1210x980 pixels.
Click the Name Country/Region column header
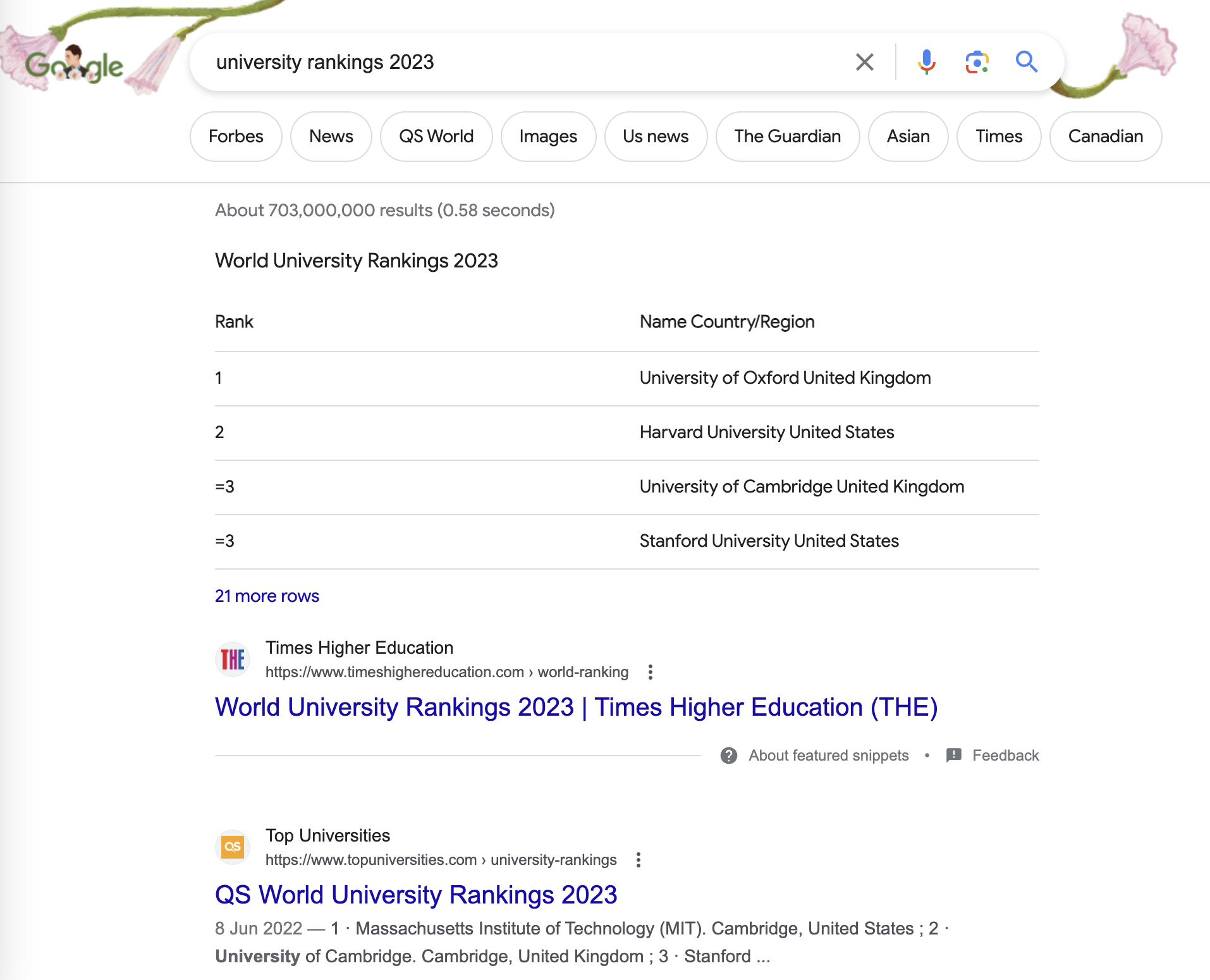tap(727, 322)
